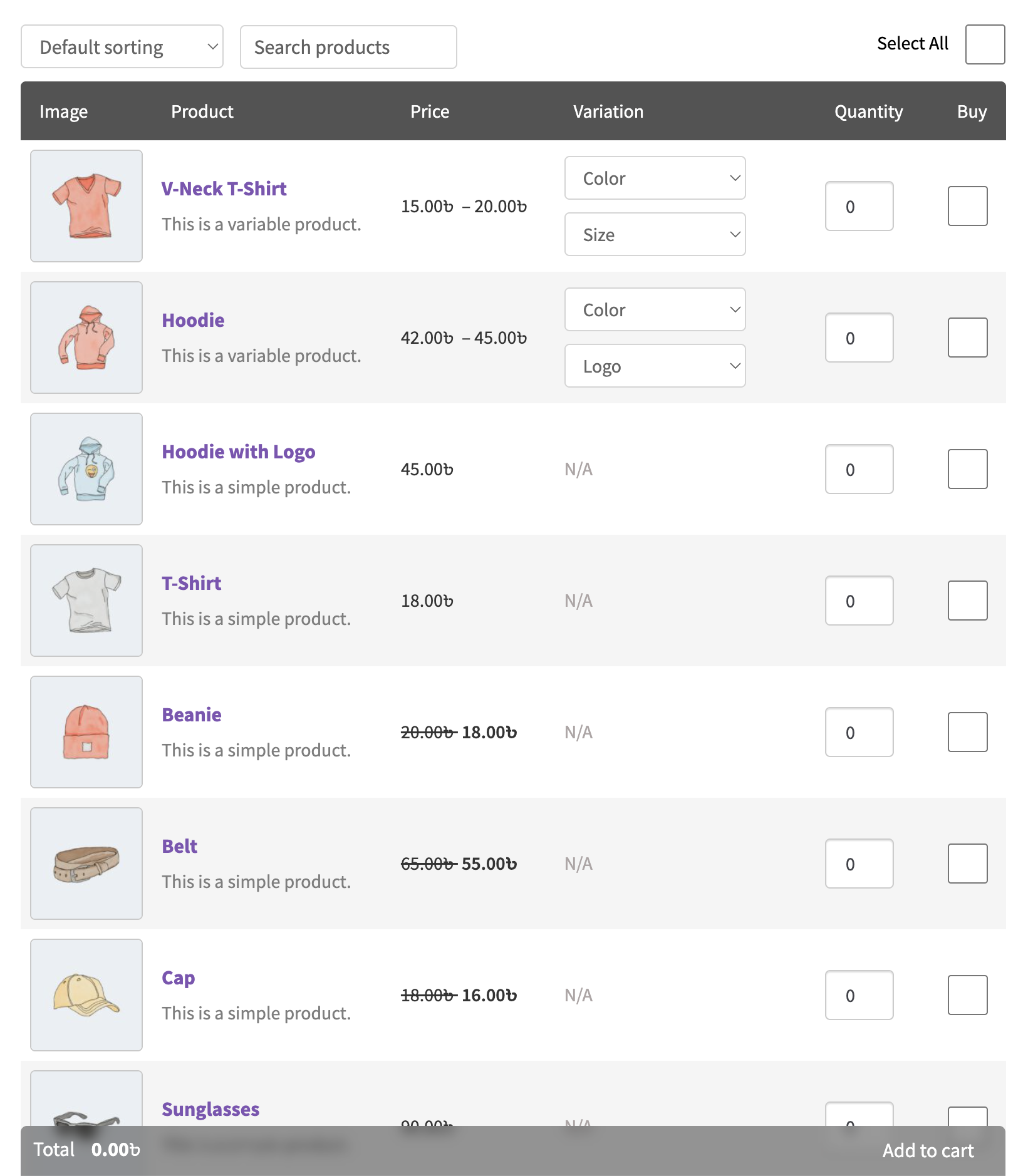Click the T-Shirt product image
This screenshot has height=1176, width=1033.
coord(86,600)
